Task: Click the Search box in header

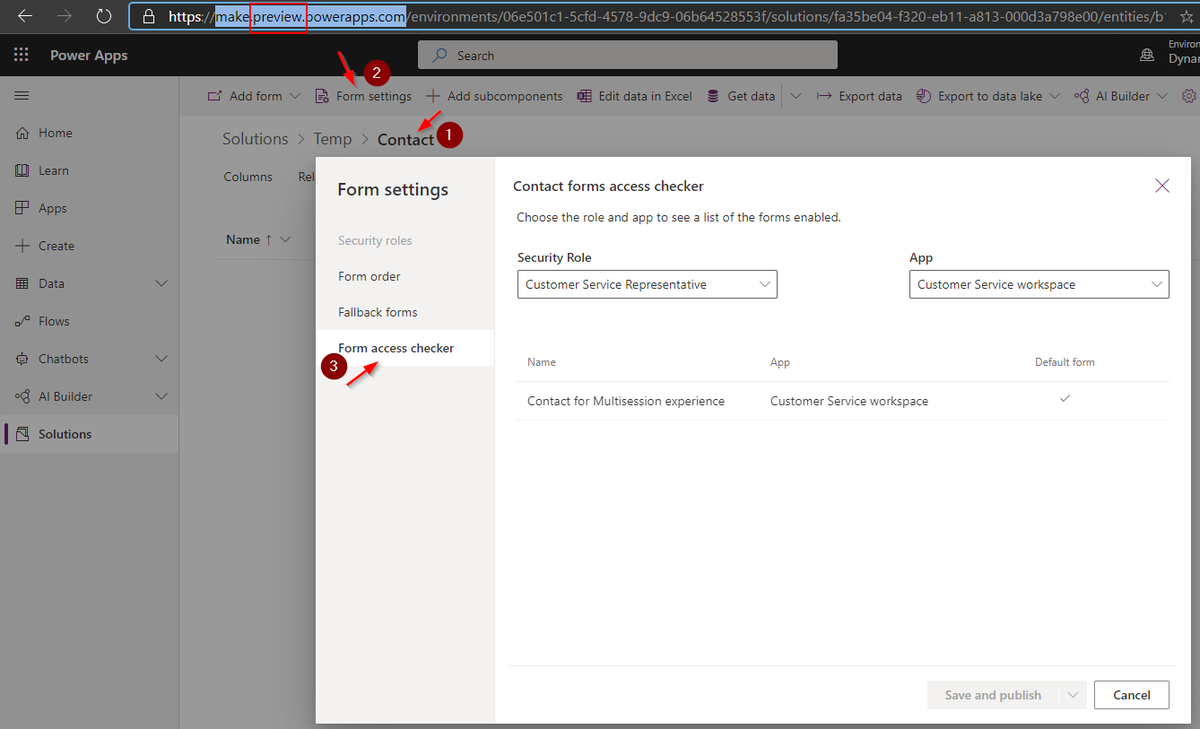Action: tap(627, 55)
